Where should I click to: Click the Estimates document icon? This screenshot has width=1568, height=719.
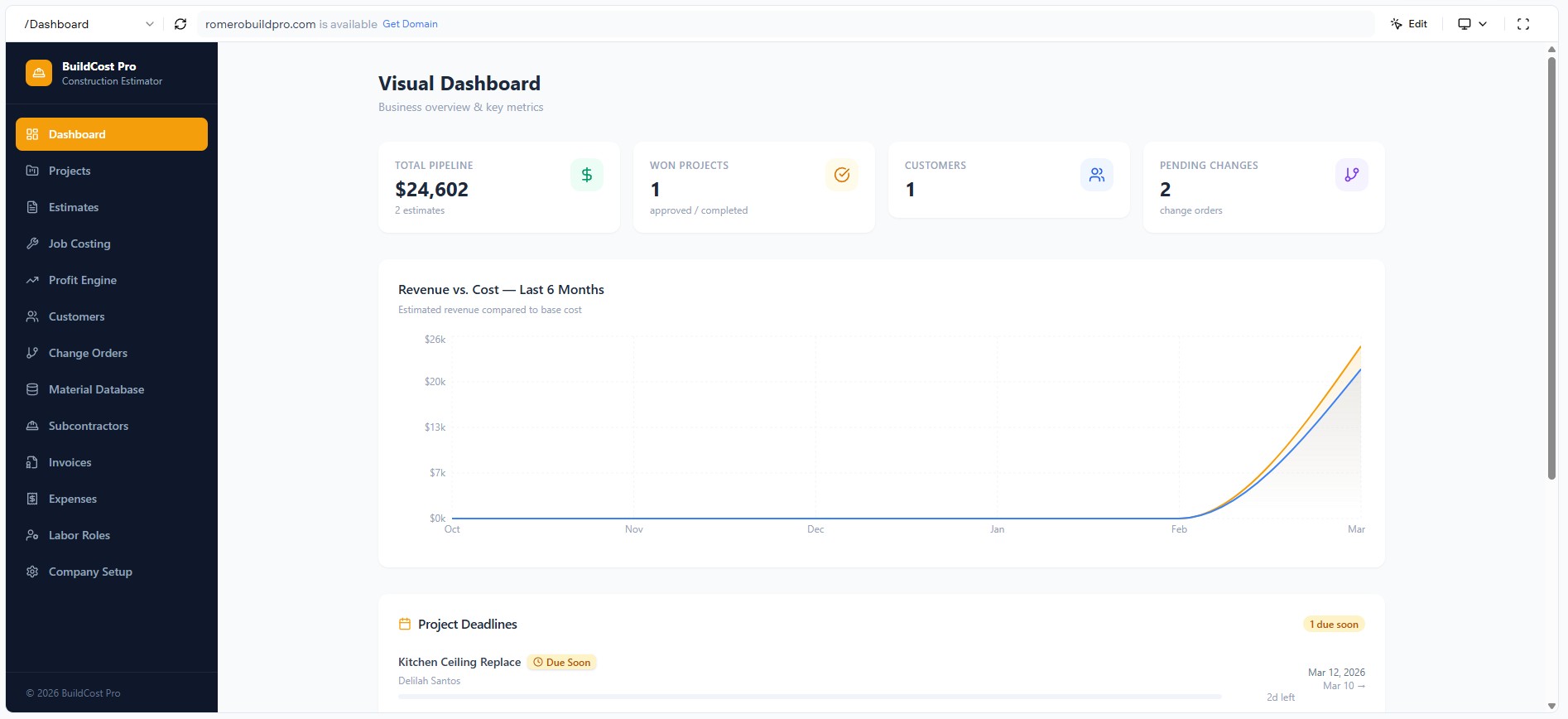[x=32, y=207]
